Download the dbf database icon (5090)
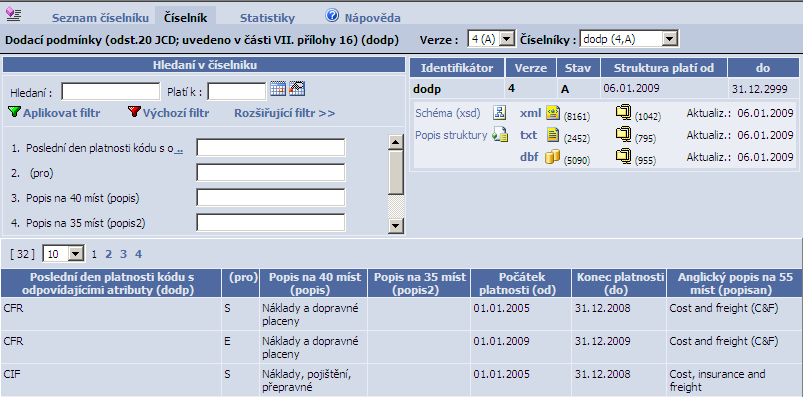803x397 pixels. coord(553,157)
